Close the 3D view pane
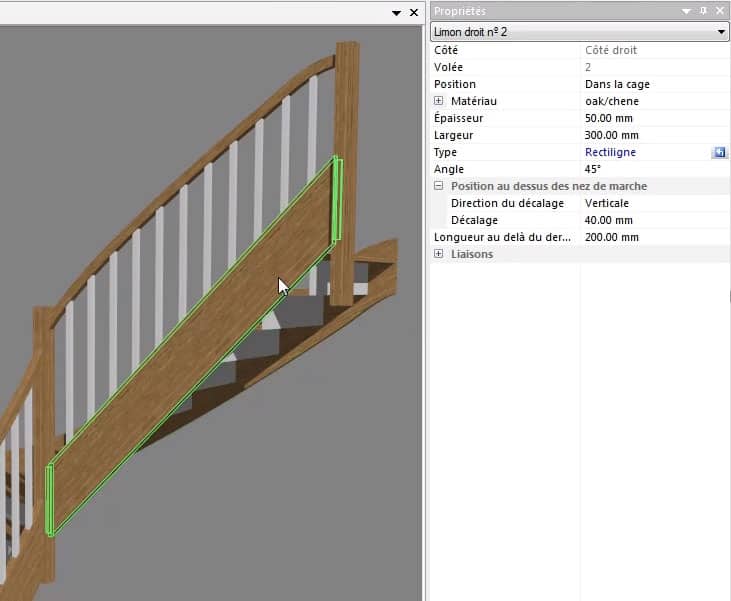 [414, 12]
